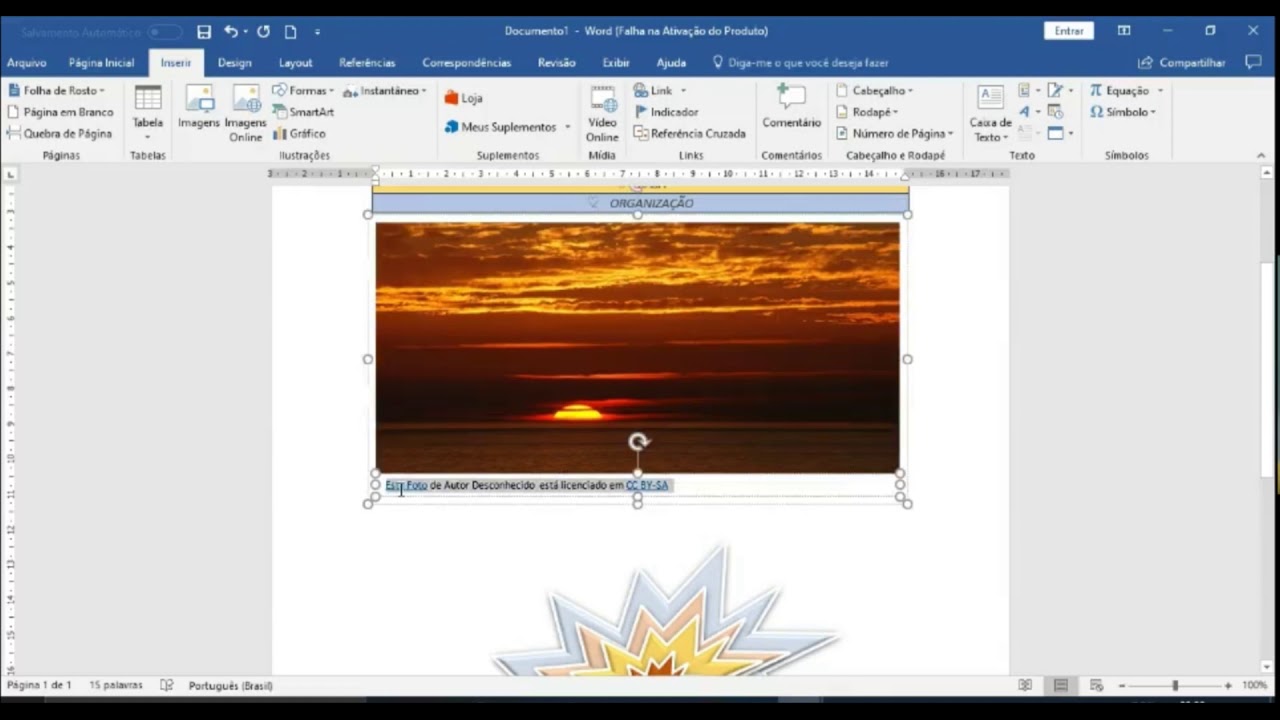This screenshot has width=1280, height=720.
Task: Create a new blank document icon
Action: tap(290, 32)
